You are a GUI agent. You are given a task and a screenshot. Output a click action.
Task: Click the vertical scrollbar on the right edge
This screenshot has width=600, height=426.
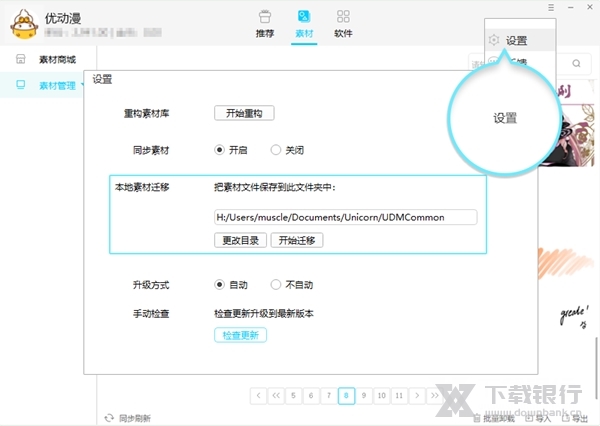[x=596, y=367]
